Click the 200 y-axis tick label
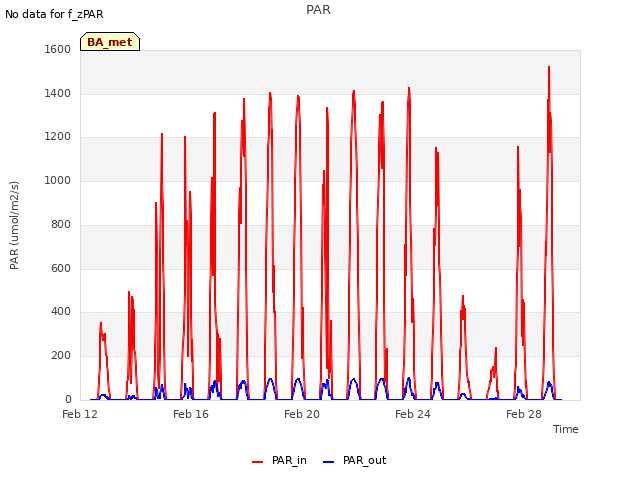640x480 pixels. pos(61,356)
